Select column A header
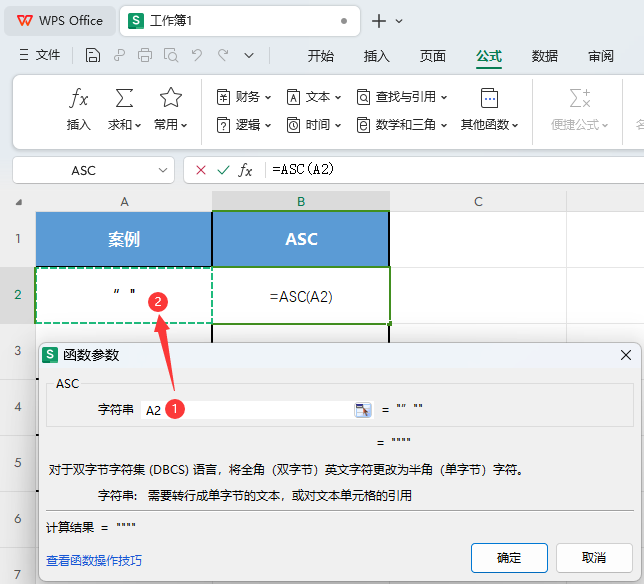Viewport: 644px width, 584px height. point(124,202)
